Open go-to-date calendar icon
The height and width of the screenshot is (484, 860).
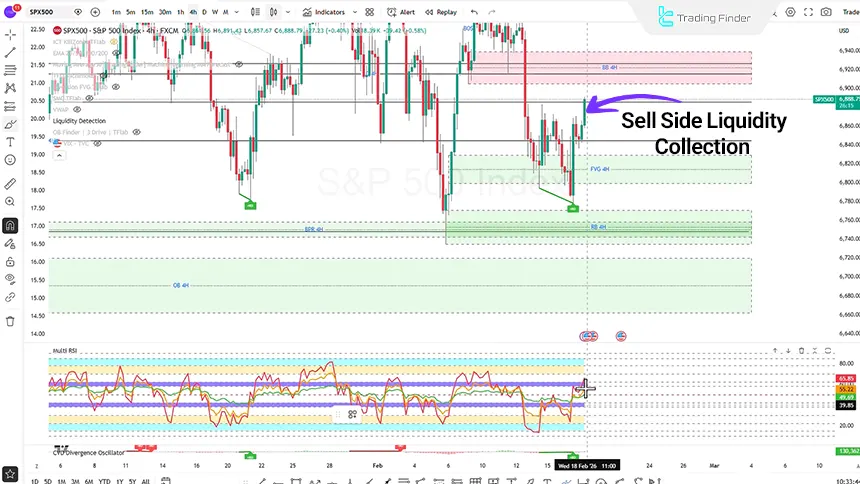pos(166,481)
